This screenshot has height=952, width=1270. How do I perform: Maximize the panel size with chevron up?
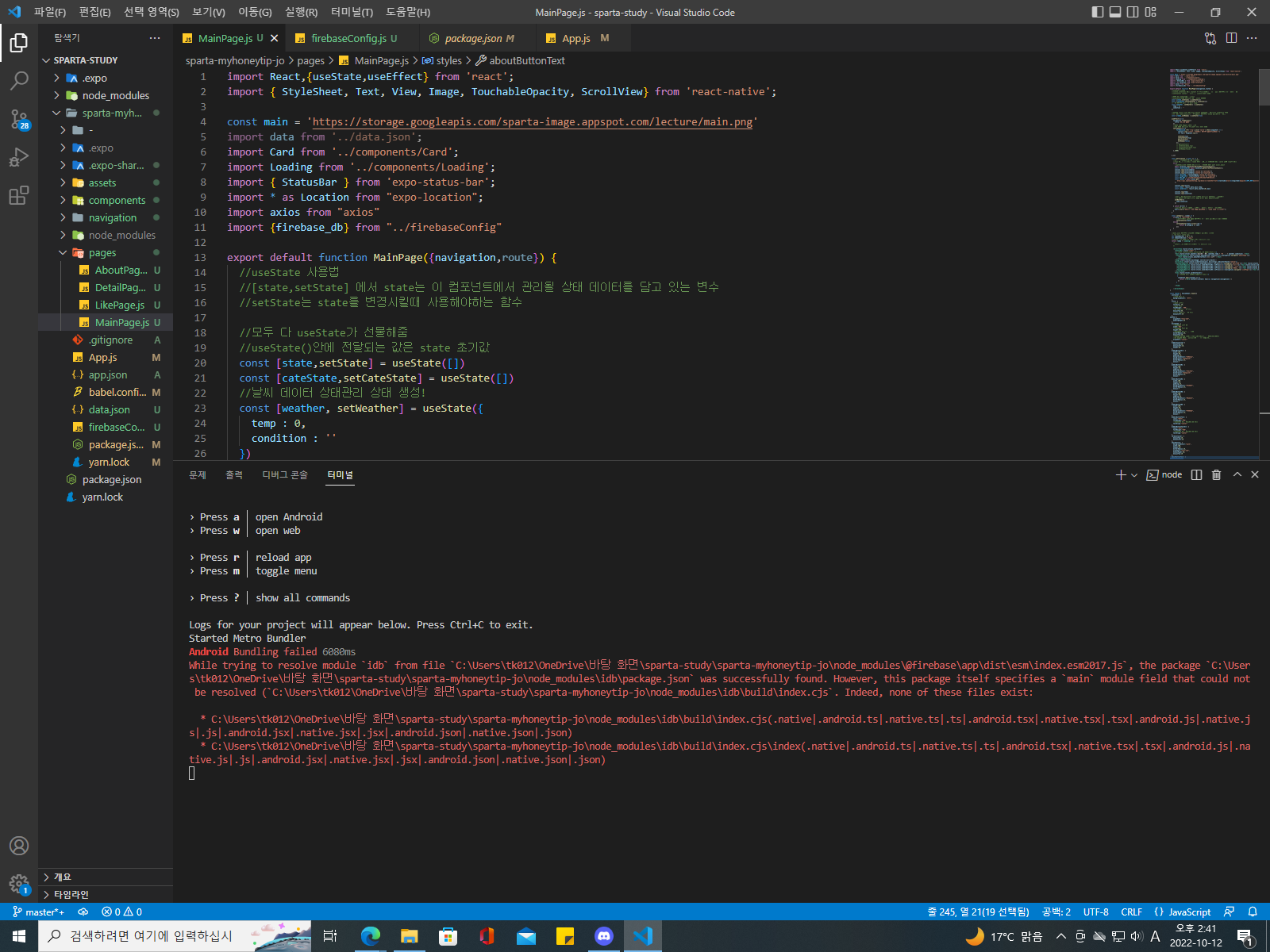point(1237,474)
